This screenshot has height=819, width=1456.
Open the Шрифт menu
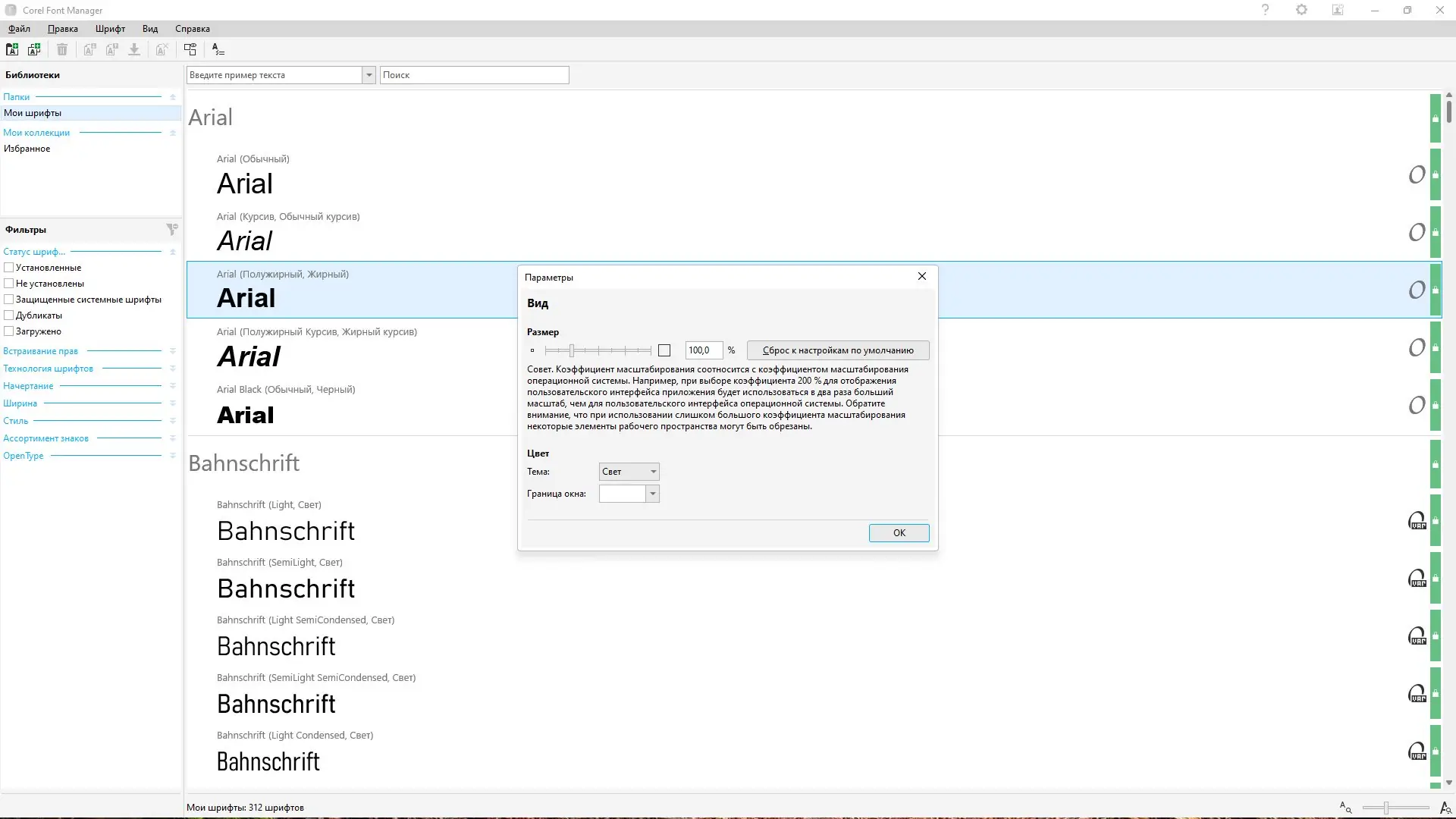click(x=110, y=29)
